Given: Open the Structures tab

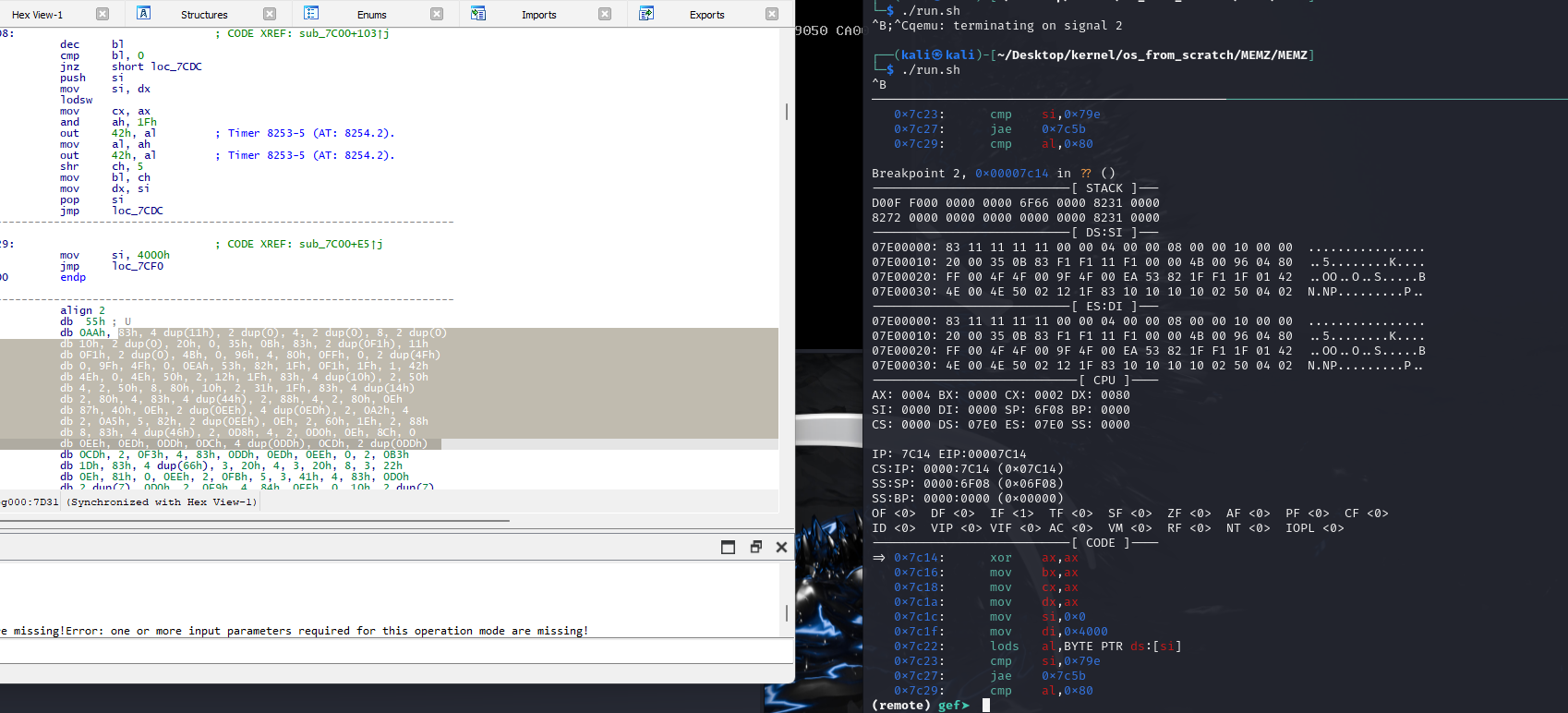Looking at the screenshot, I should (x=204, y=15).
